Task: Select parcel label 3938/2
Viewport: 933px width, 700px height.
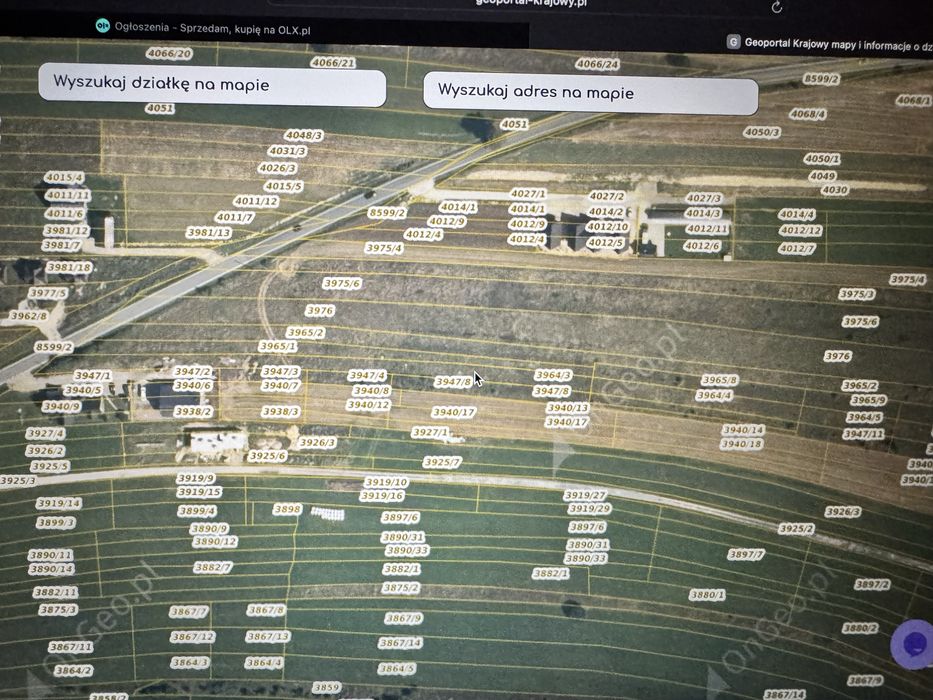Action: point(193,411)
